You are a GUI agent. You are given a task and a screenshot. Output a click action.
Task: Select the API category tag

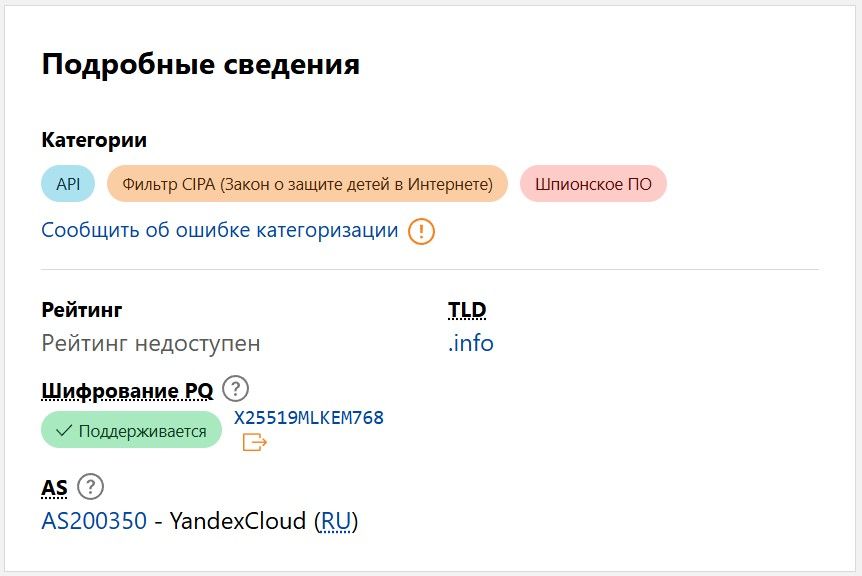click(x=68, y=184)
